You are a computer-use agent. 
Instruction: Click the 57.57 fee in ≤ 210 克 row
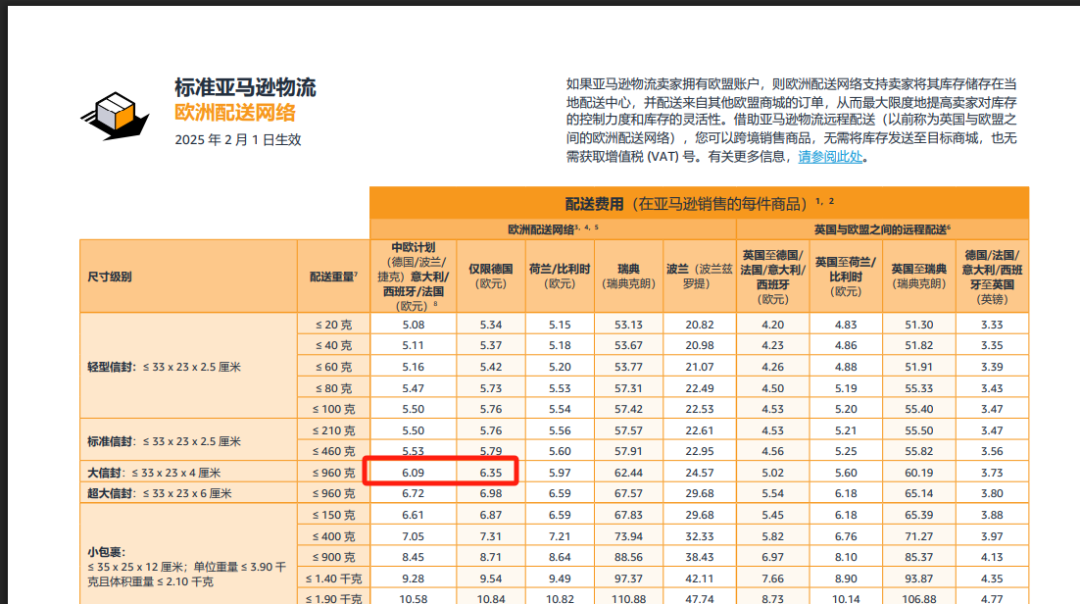[x=628, y=430]
